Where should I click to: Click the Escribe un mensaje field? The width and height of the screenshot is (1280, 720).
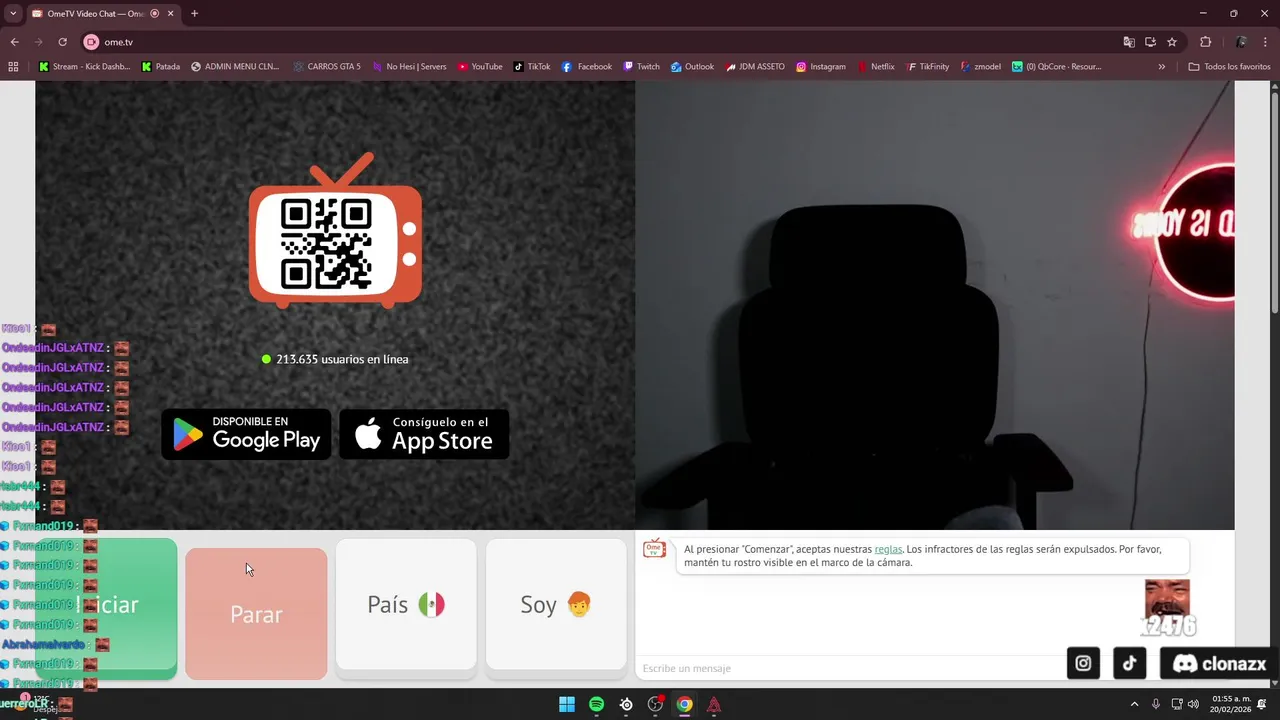(850, 668)
